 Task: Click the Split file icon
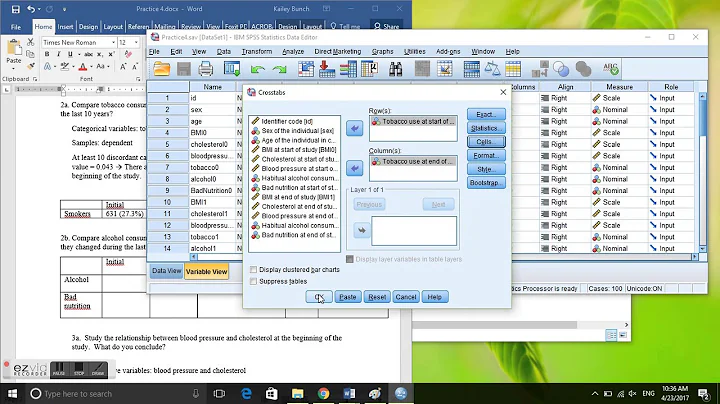[472, 69]
